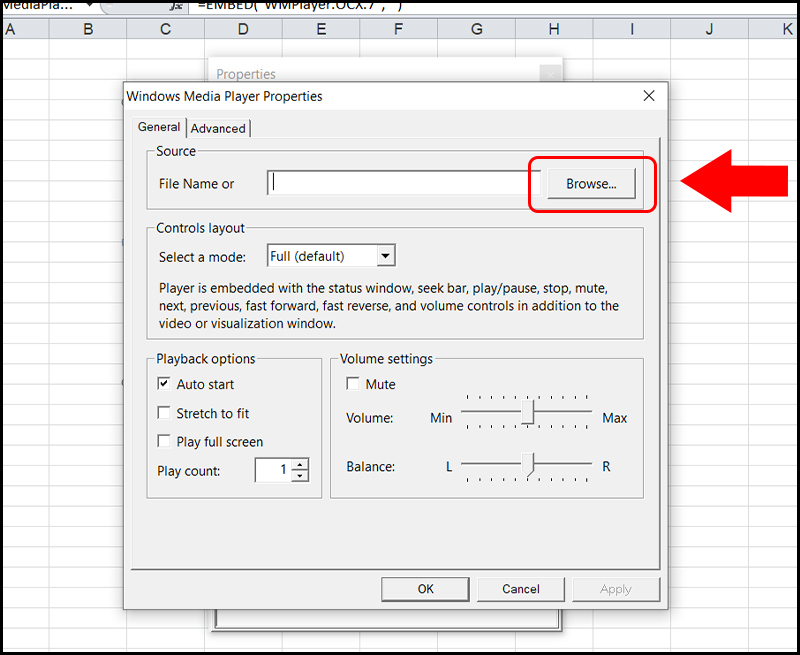
Task: Click the Balance slider thumb
Action: point(528,464)
